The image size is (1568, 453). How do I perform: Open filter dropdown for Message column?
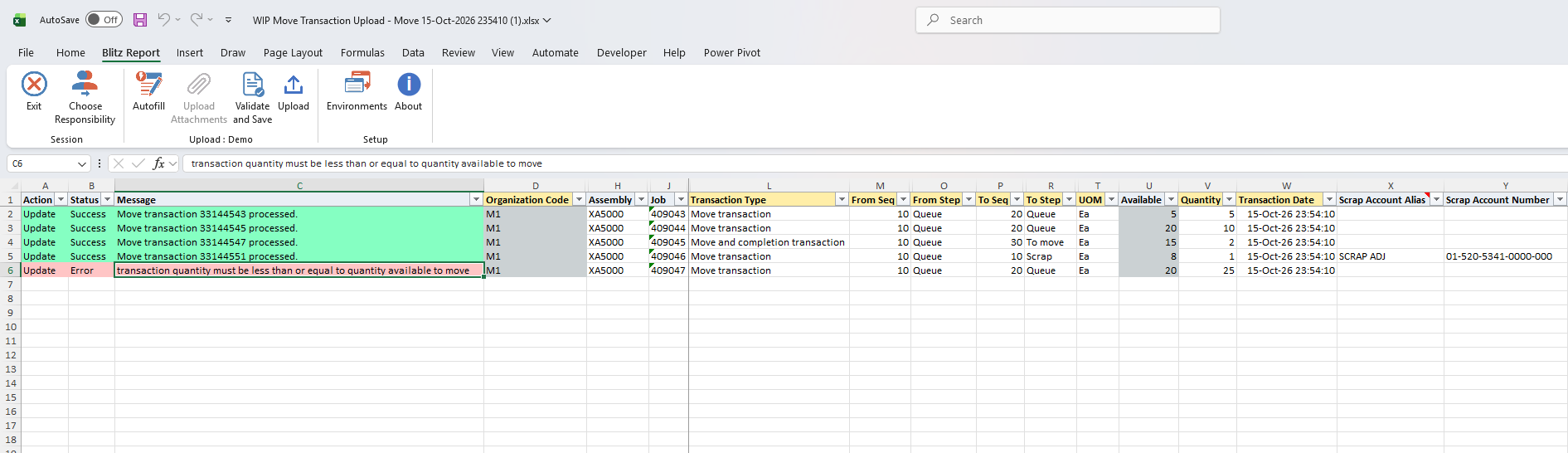476,200
